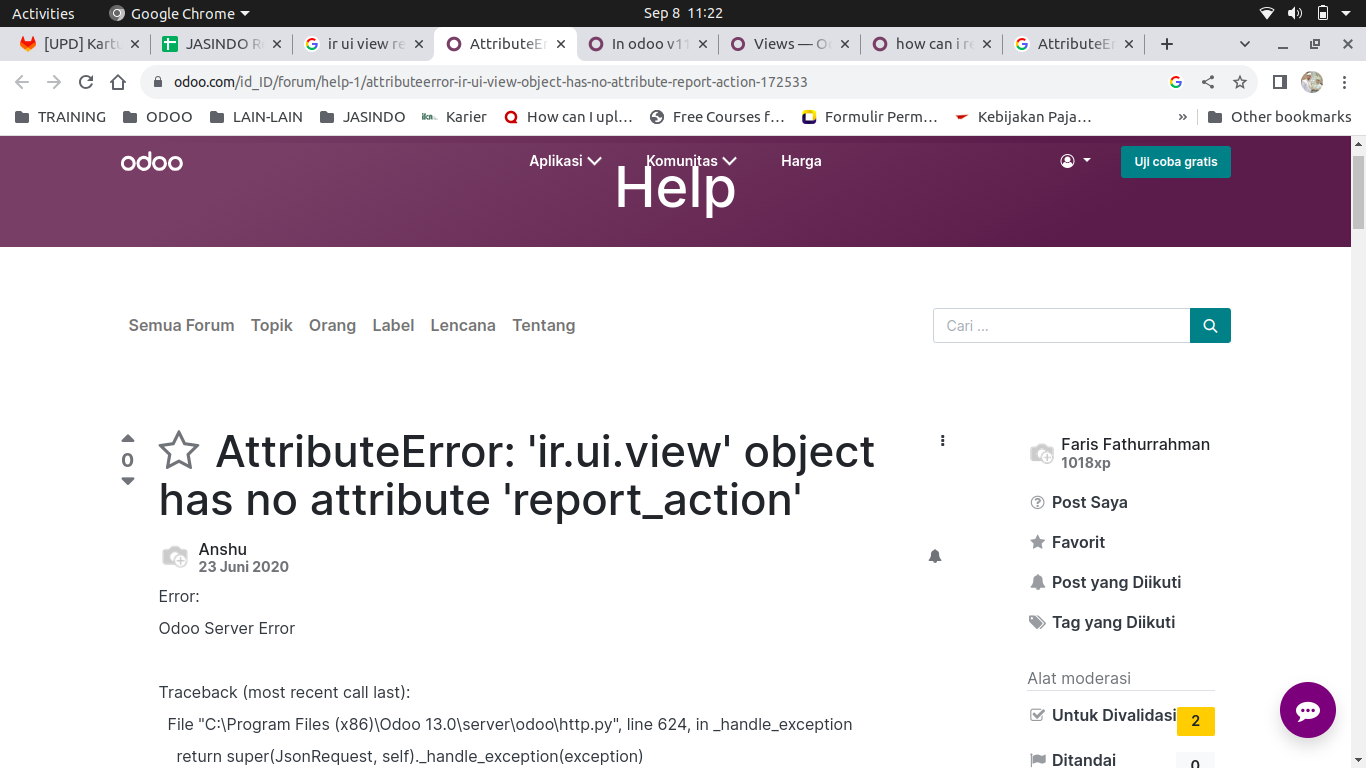Click the teal search magnifier button
1366x768 pixels.
1210,326
